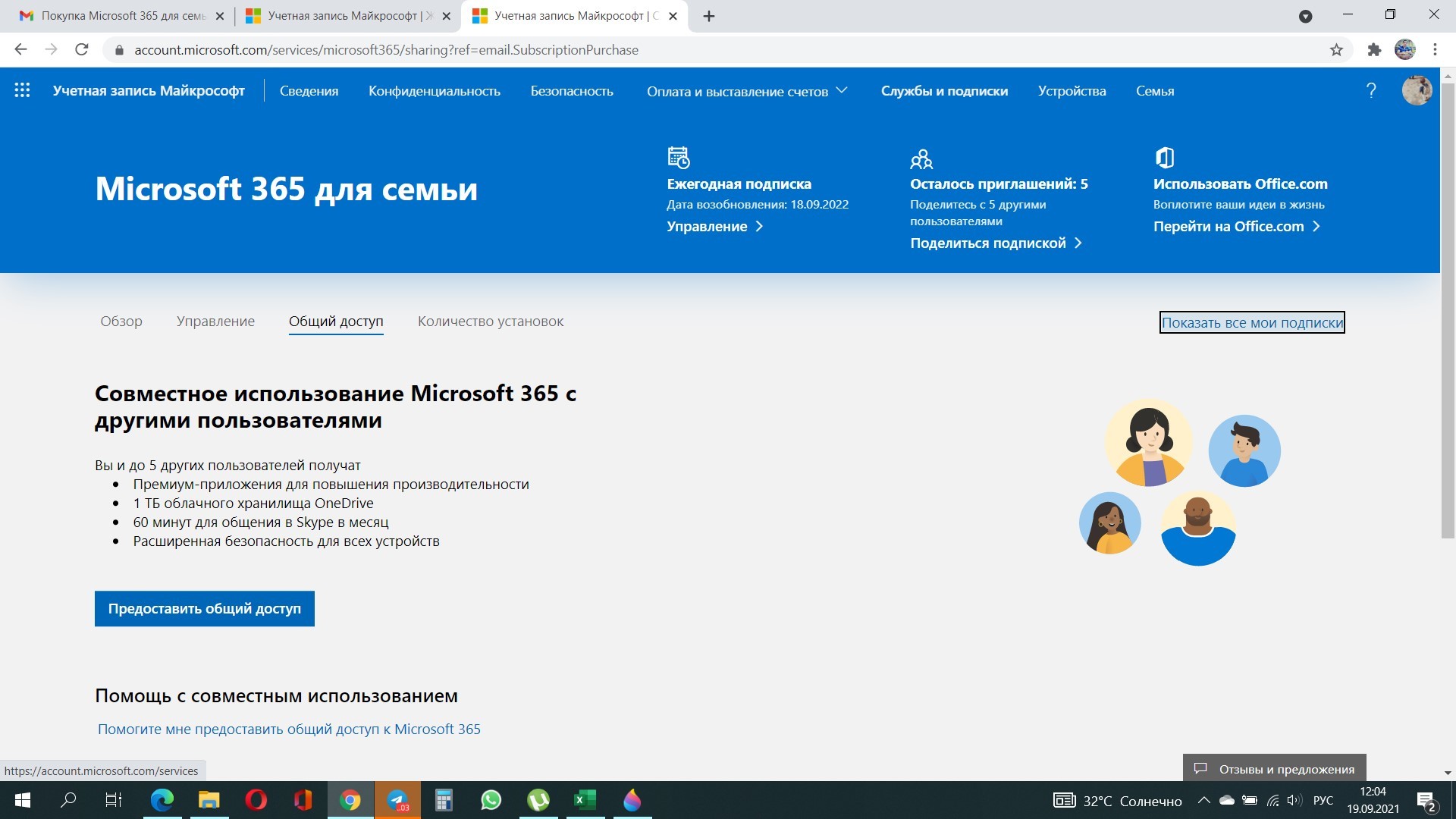
Task: Click the site lock icon in address bar
Action: 118,50
